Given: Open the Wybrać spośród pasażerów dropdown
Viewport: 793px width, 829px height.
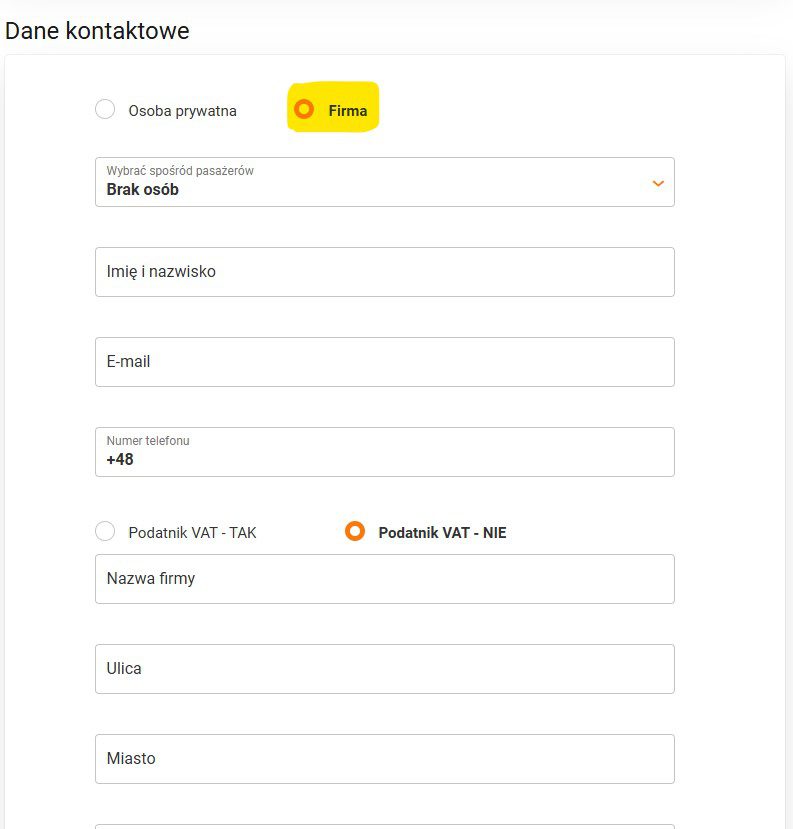Looking at the screenshot, I should pos(384,182).
